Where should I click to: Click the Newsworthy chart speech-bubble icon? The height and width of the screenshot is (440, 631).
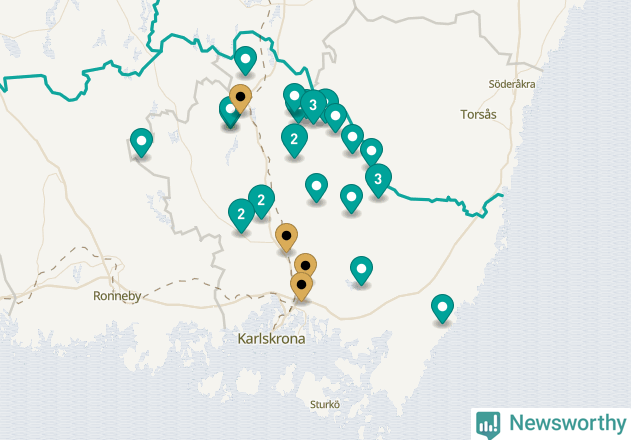click(x=488, y=425)
